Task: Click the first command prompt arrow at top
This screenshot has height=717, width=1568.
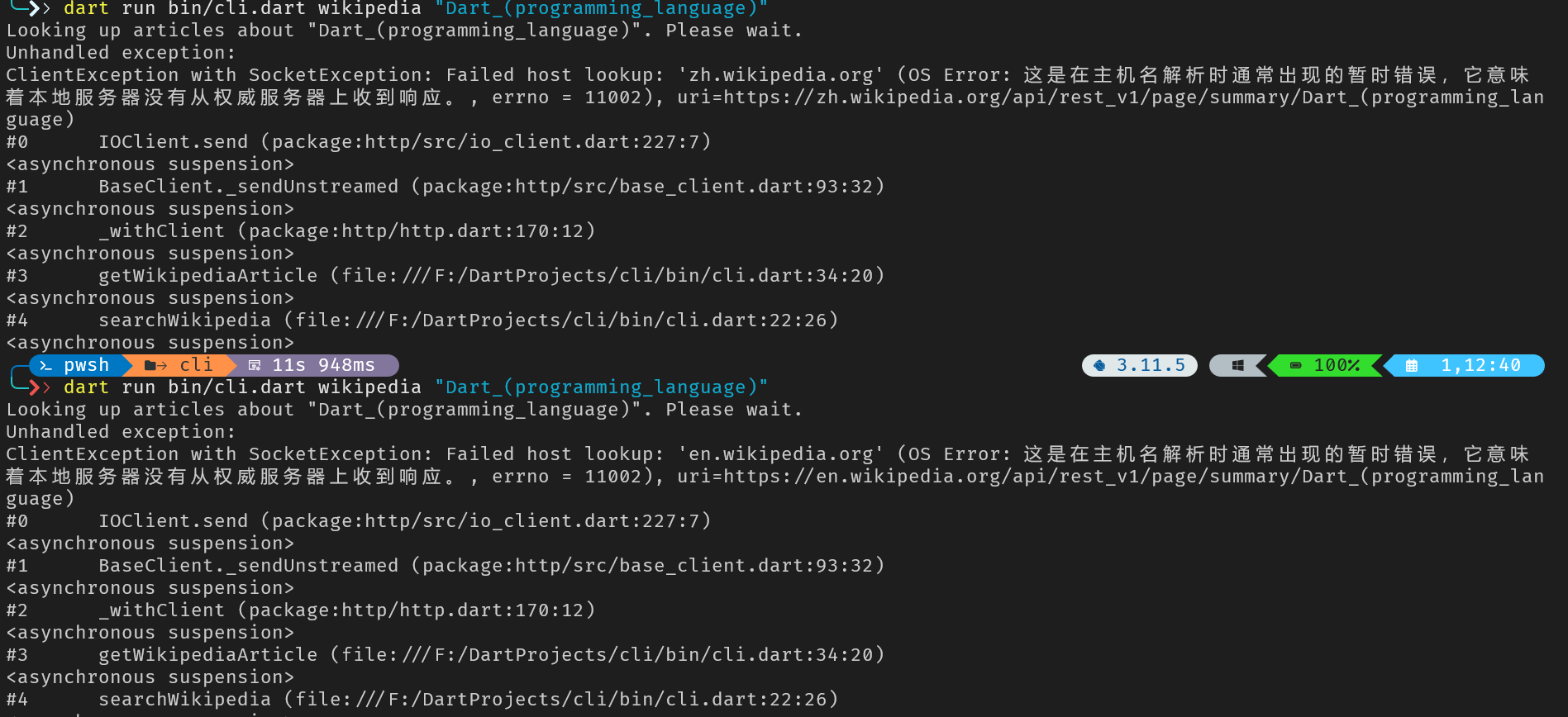Action: coord(34,8)
